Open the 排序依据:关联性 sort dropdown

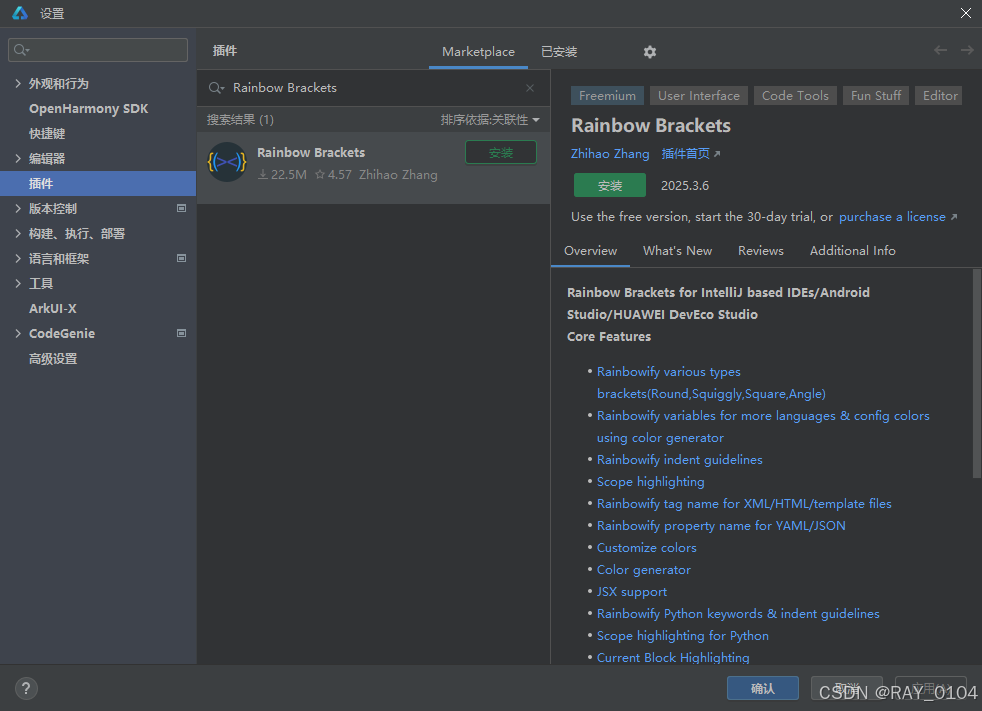tap(490, 120)
